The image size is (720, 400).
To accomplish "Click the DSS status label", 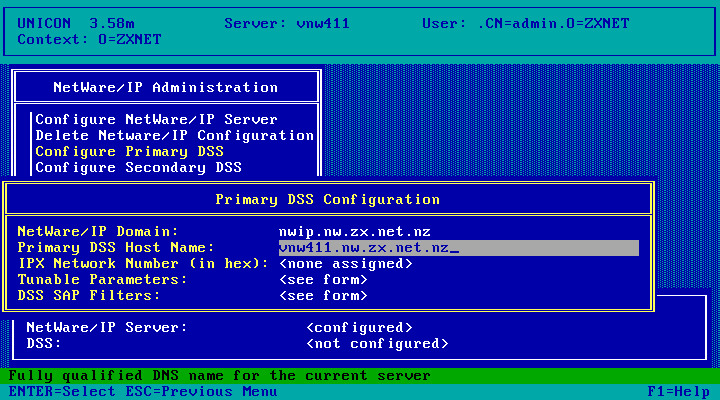I will point(44,344).
